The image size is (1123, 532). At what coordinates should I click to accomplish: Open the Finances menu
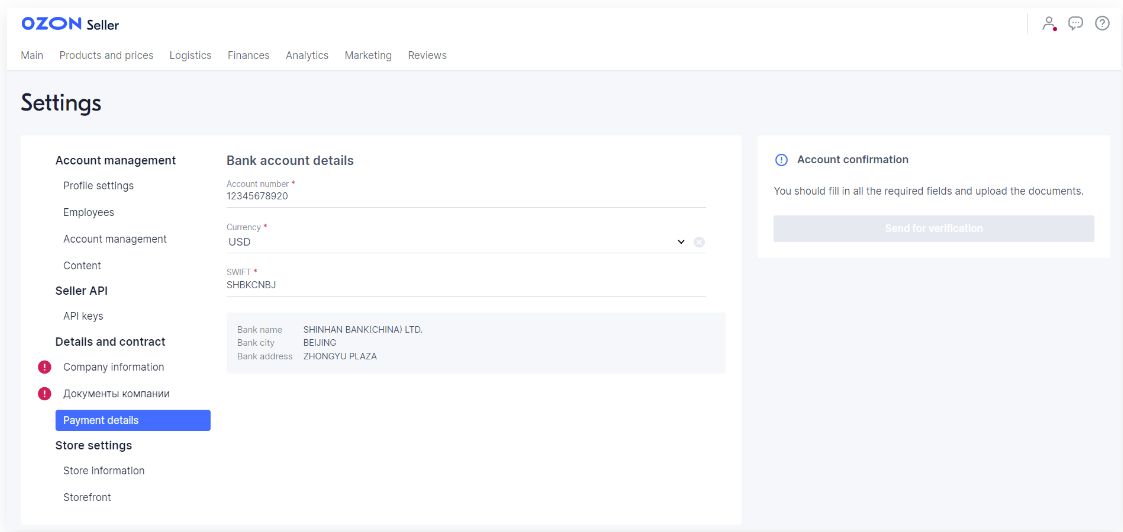(248, 55)
